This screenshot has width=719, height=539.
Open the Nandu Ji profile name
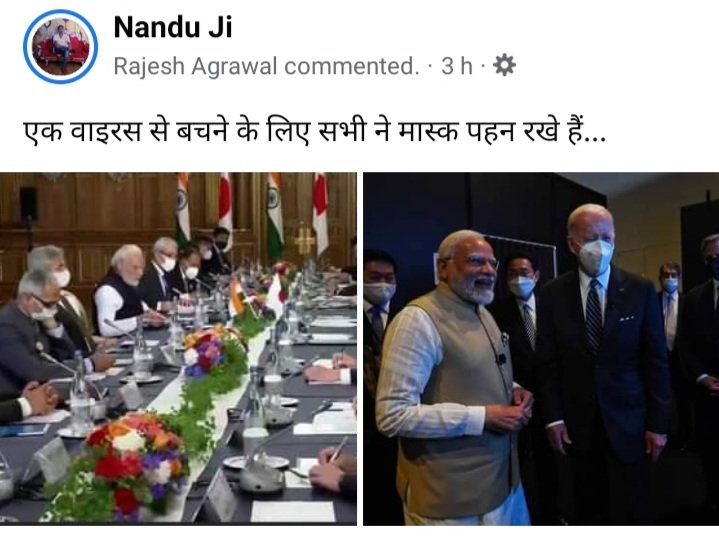(173, 27)
